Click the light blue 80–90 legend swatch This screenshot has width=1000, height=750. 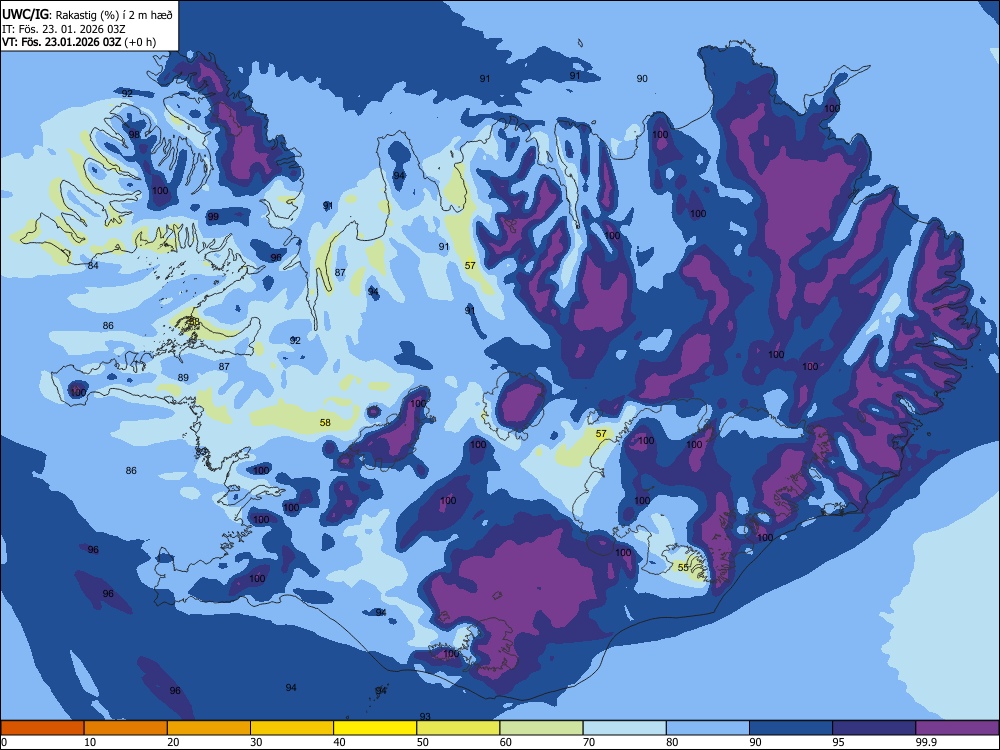[x=708, y=728]
